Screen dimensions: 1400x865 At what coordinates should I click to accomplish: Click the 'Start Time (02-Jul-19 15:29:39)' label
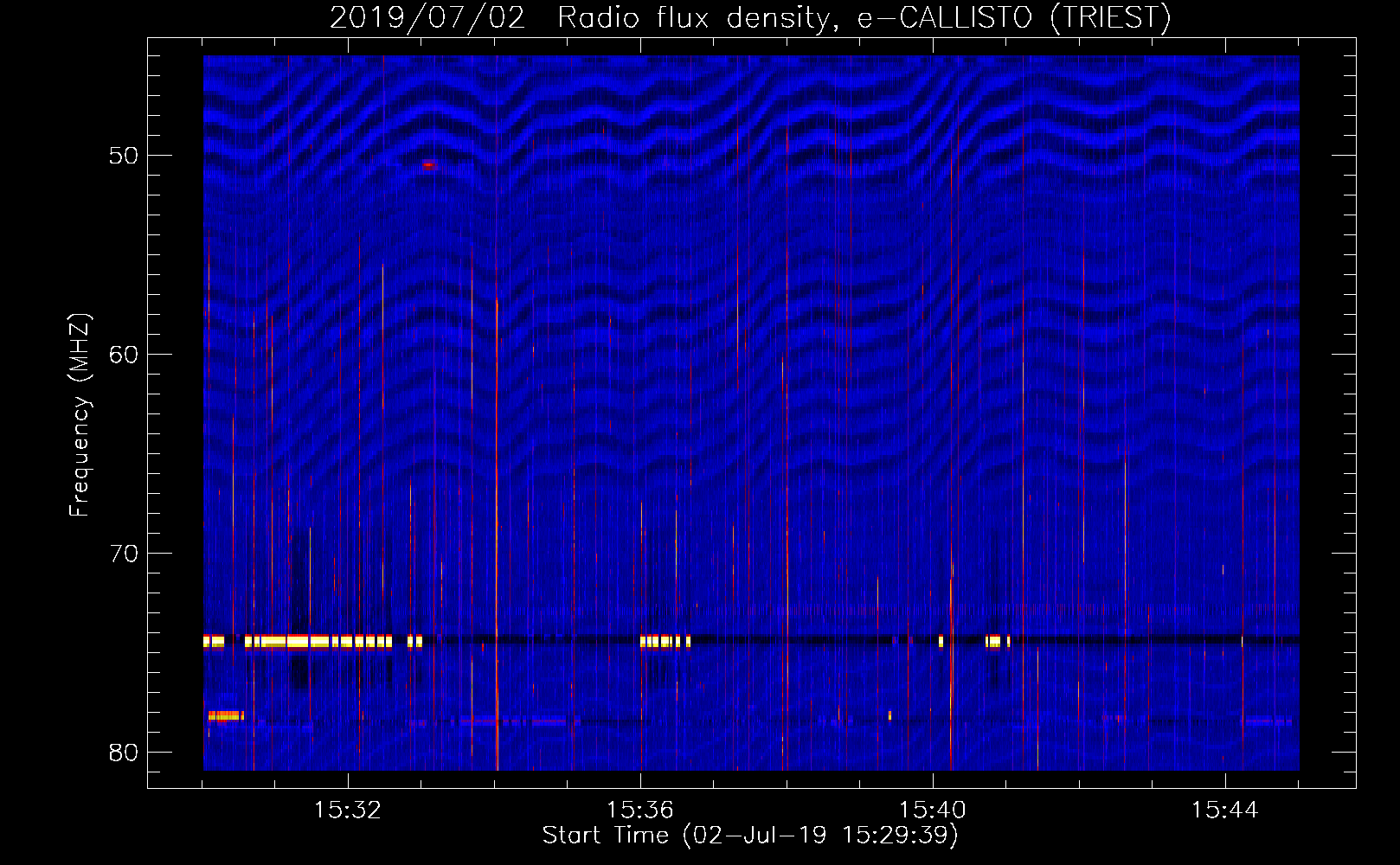coord(750,836)
